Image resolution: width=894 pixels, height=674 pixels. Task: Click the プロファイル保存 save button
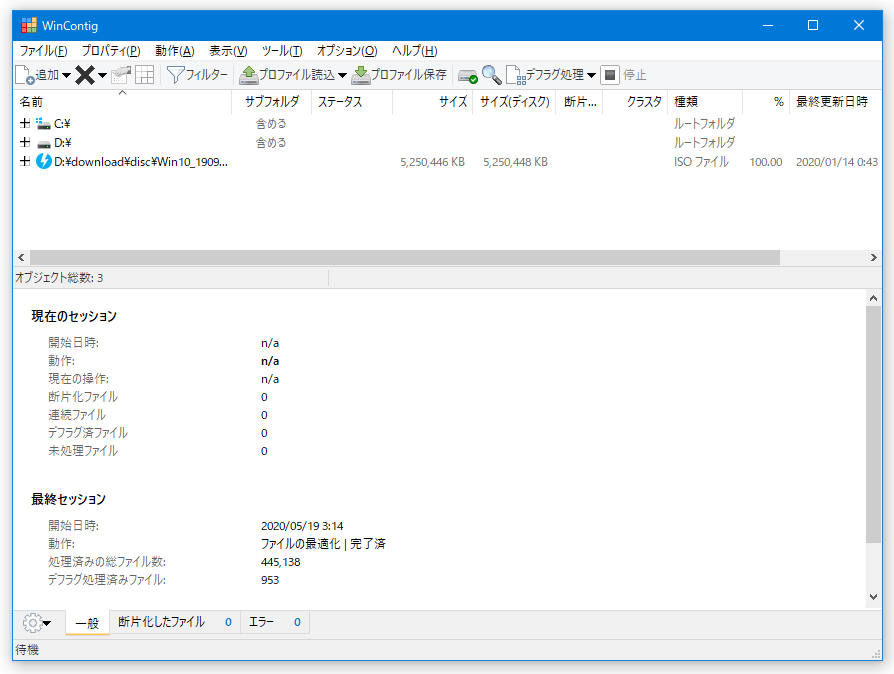coord(399,75)
